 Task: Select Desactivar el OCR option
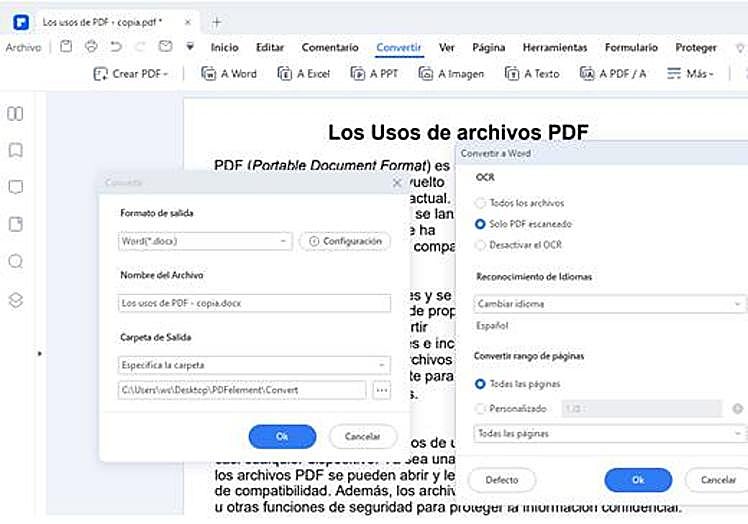[x=481, y=244]
